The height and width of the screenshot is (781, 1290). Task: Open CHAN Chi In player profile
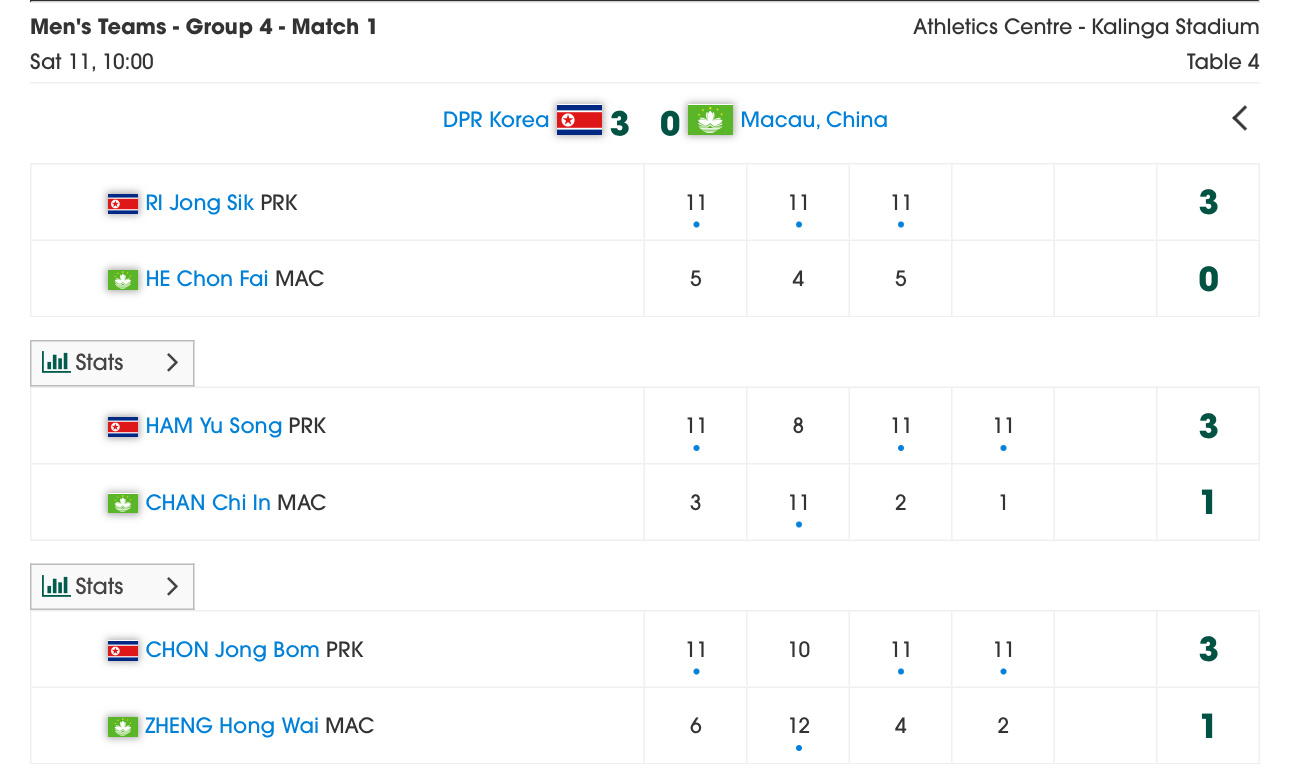pyautogui.click(x=208, y=502)
